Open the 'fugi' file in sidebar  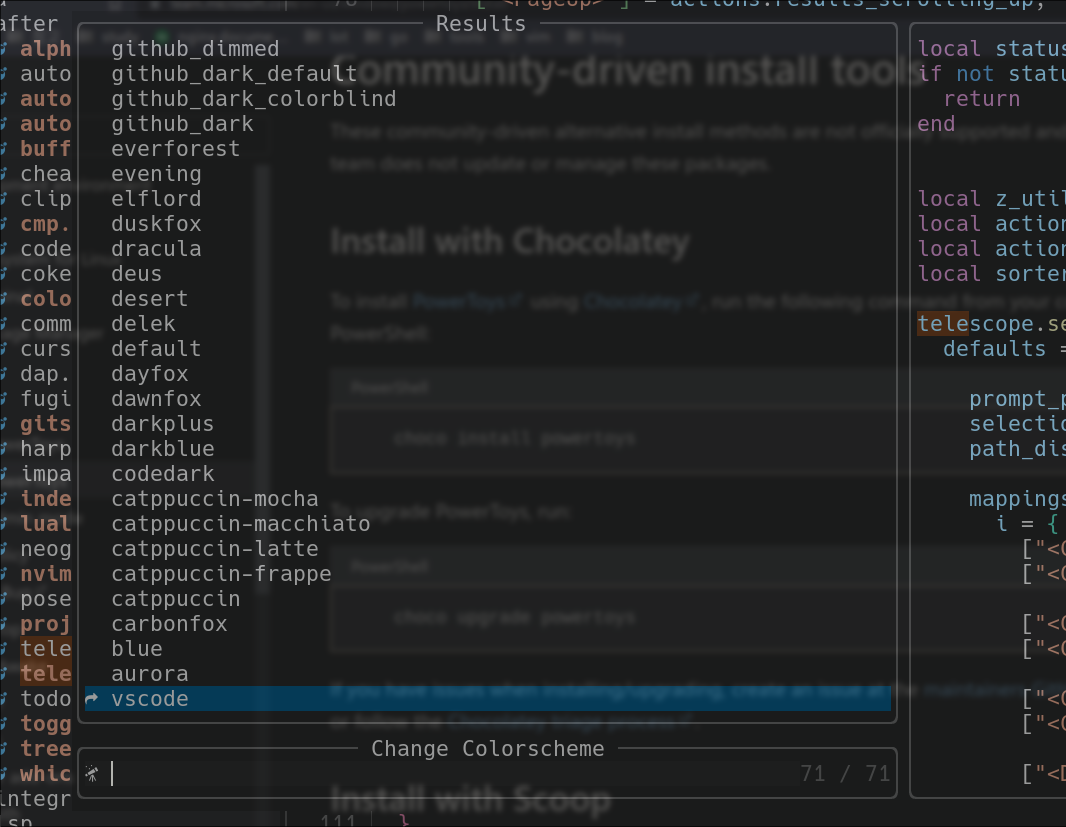(x=46, y=399)
